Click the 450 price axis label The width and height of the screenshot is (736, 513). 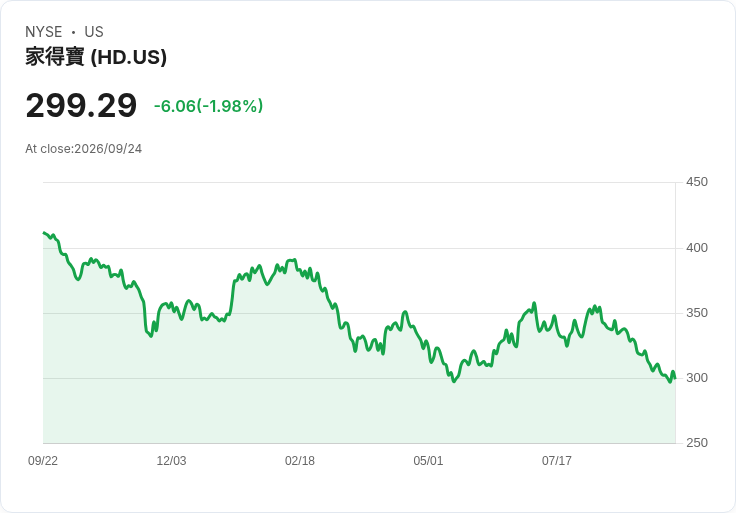[x=697, y=182]
